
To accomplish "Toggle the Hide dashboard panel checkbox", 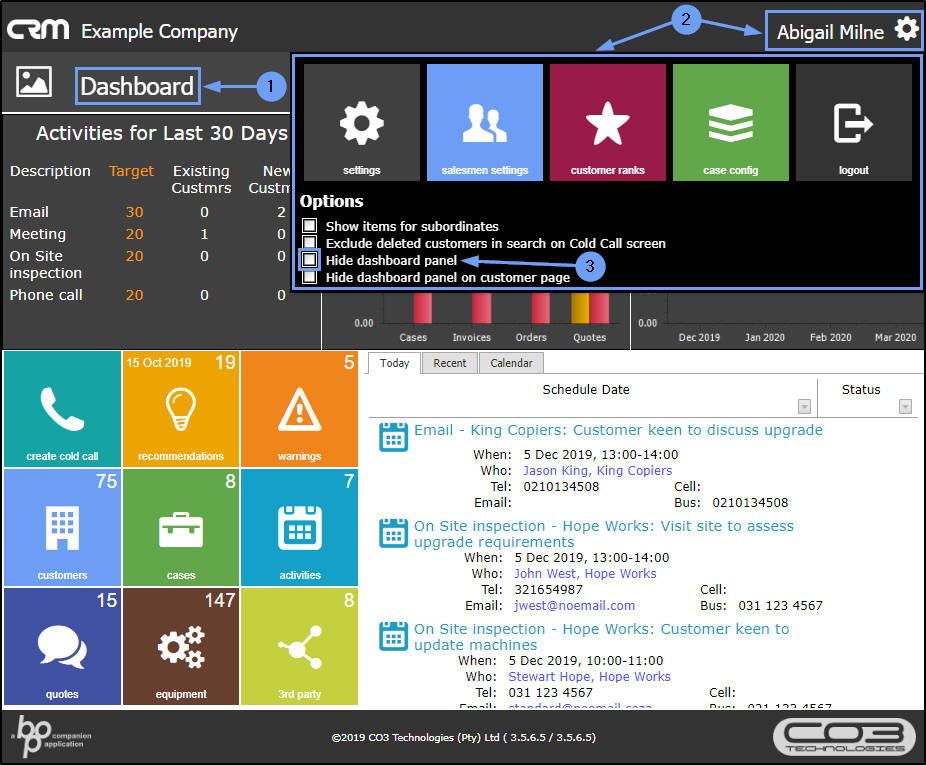I will (x=309, y=259).
